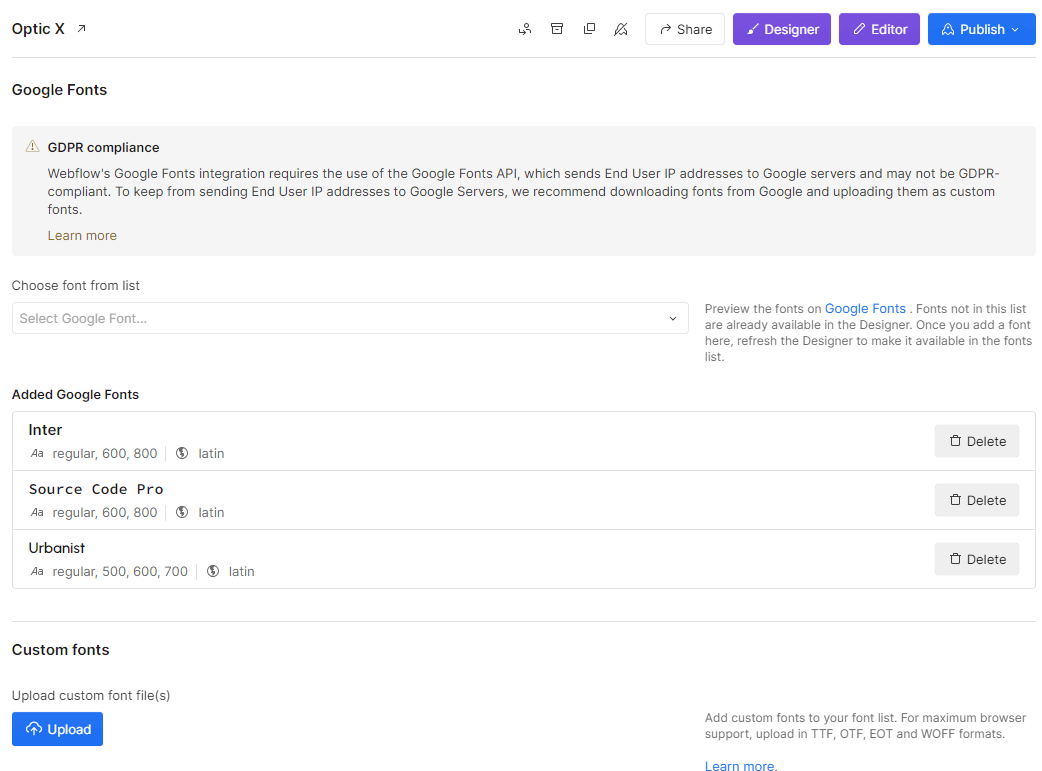This screenshot has height=771, width=1042.
Task: Click the globe icon in Inter row
Action: (182, 453)
